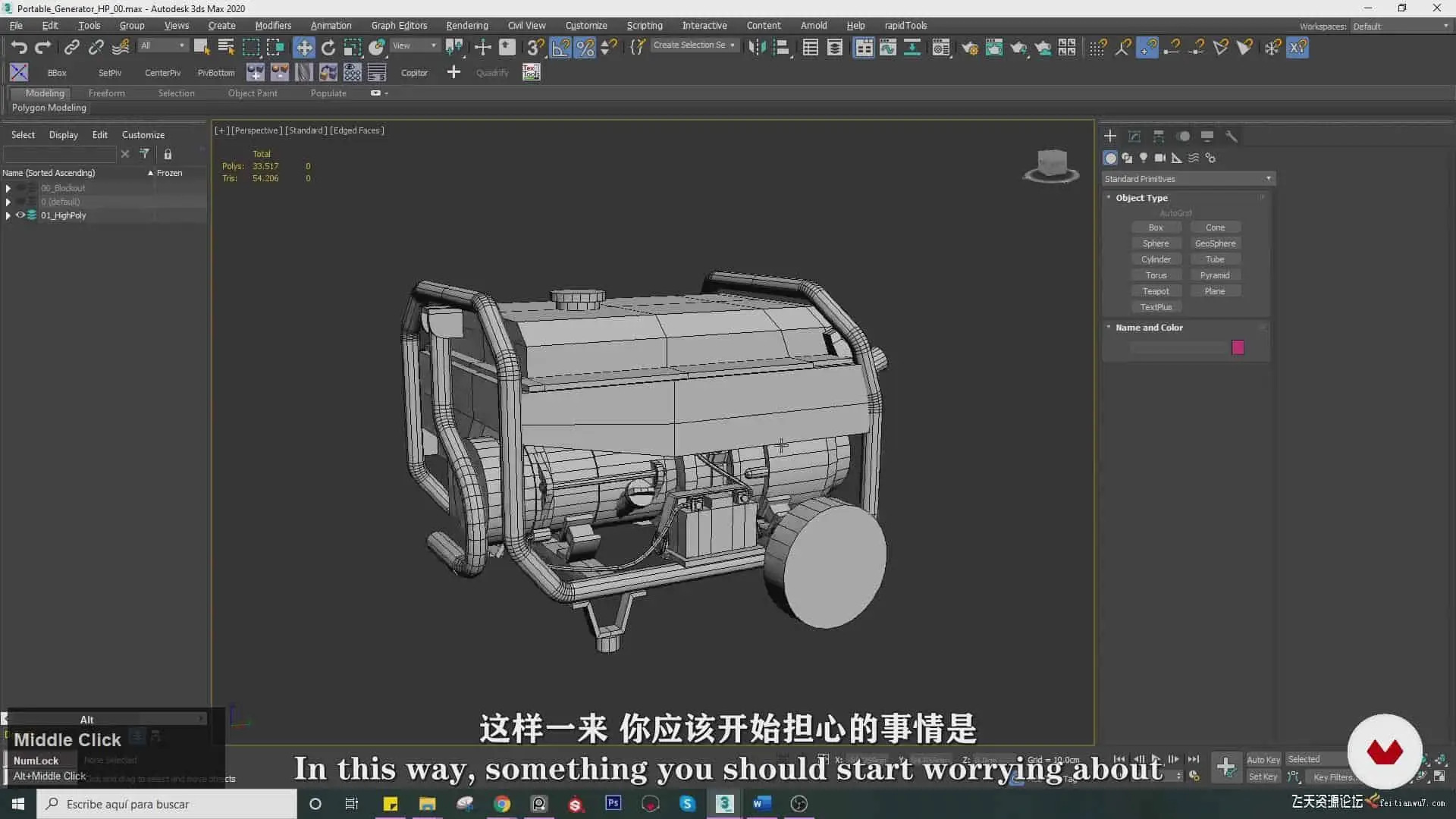Click the Undo arrow icon
The image size is (1456, 819).
18,48
